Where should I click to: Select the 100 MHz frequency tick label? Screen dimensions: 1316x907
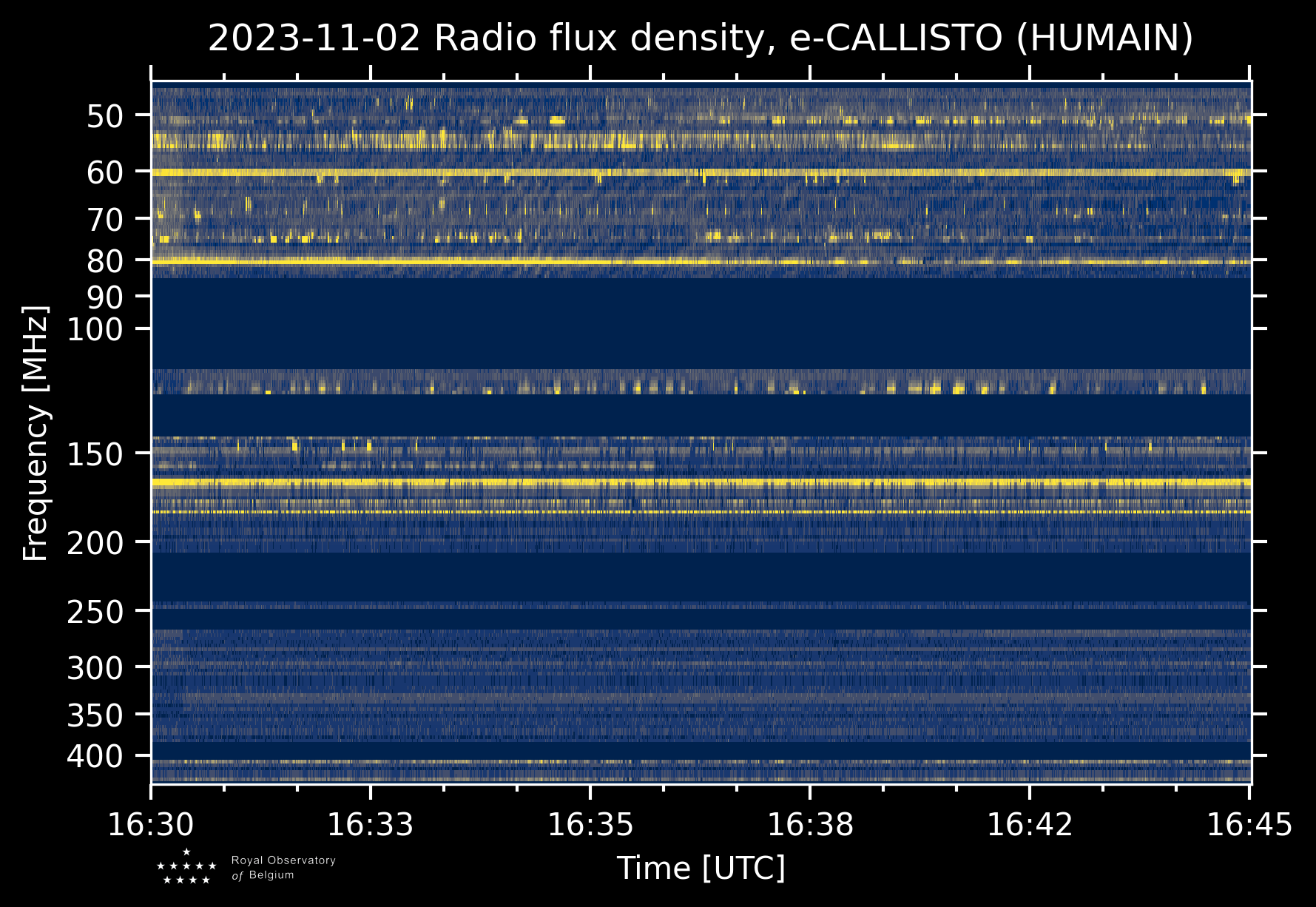pyautogui.click(x=95, y=329)
